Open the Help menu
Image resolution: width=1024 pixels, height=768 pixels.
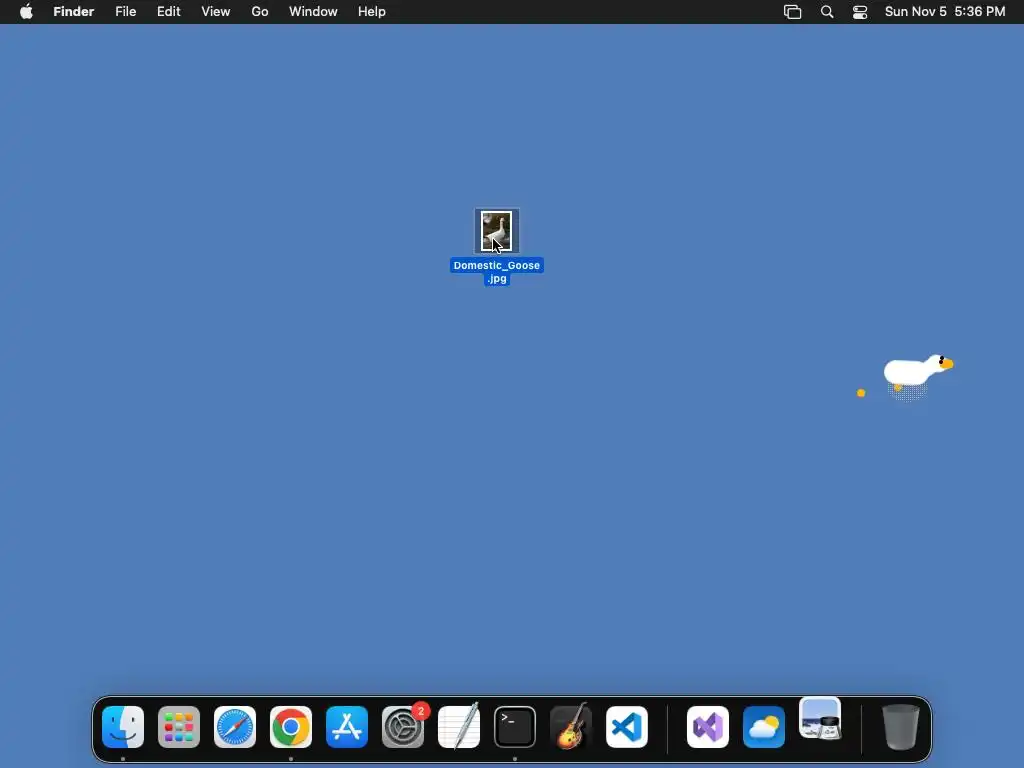[372, 12]
